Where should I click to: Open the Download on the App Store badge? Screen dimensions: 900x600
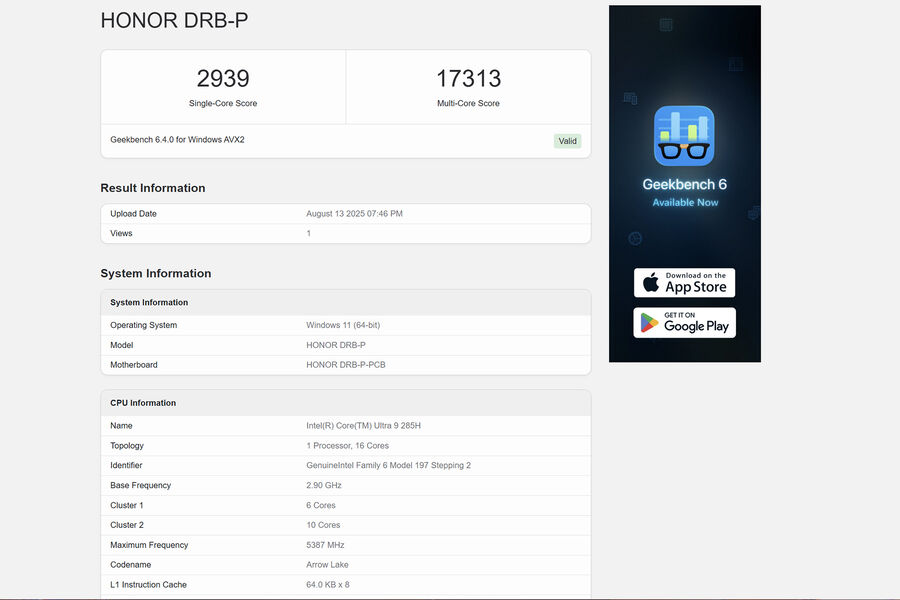coord(684,282)
